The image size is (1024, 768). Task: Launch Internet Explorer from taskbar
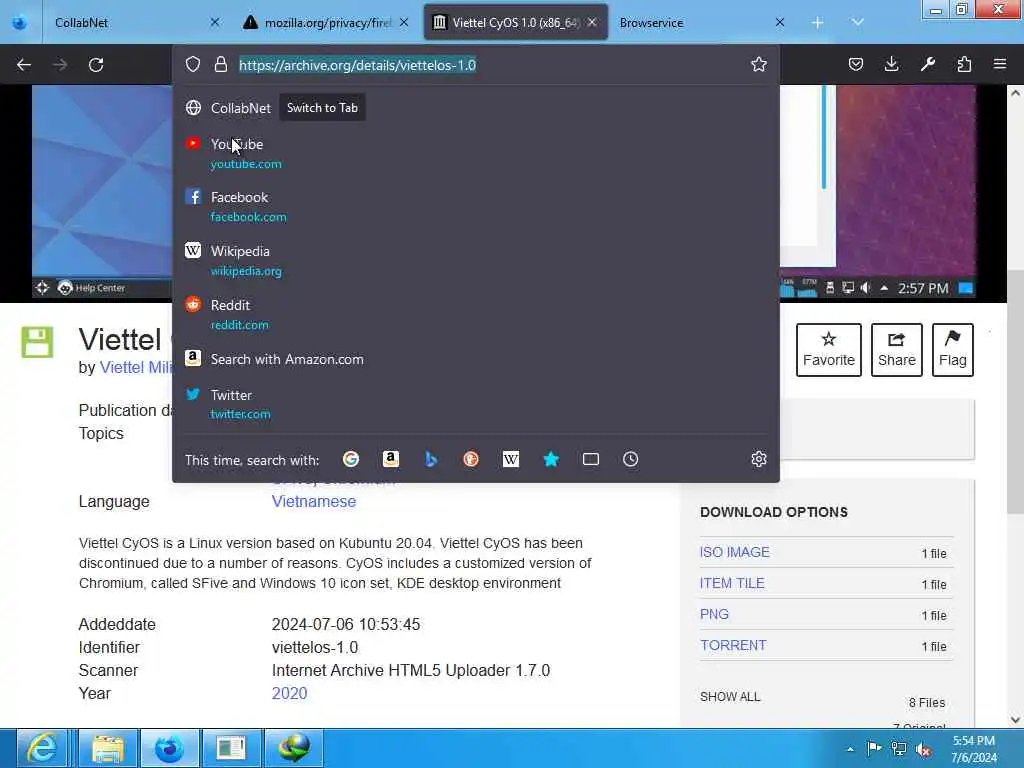(x=43, y=748)
